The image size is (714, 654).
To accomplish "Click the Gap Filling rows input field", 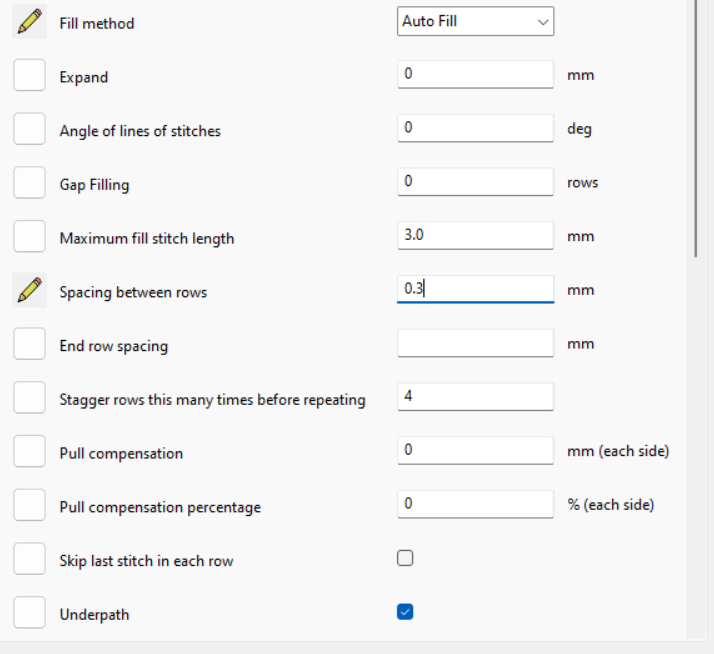I will click(475, 182).
